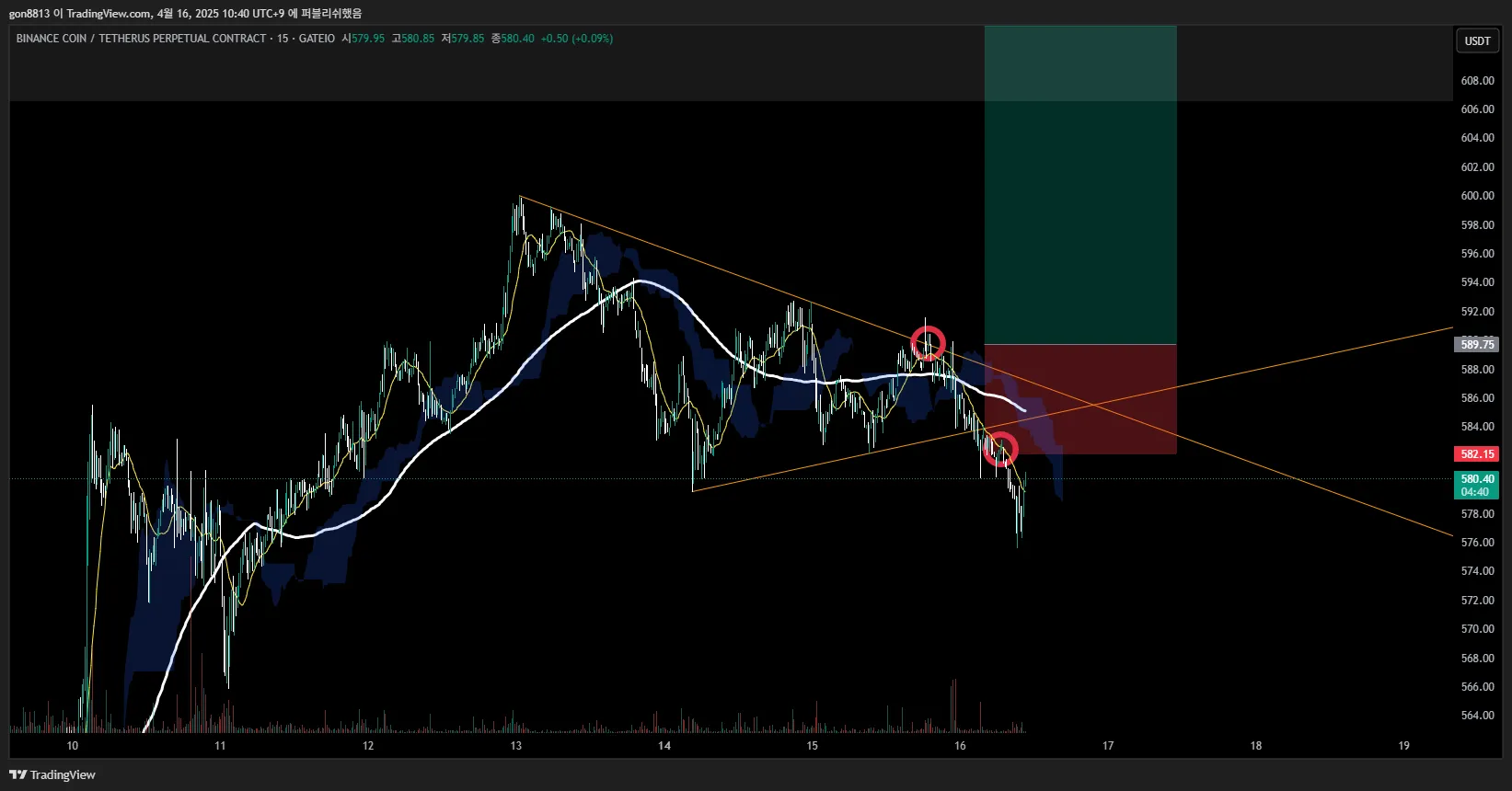Click the open value 579.95
The image size is (1512, 791).
point(368,39)
